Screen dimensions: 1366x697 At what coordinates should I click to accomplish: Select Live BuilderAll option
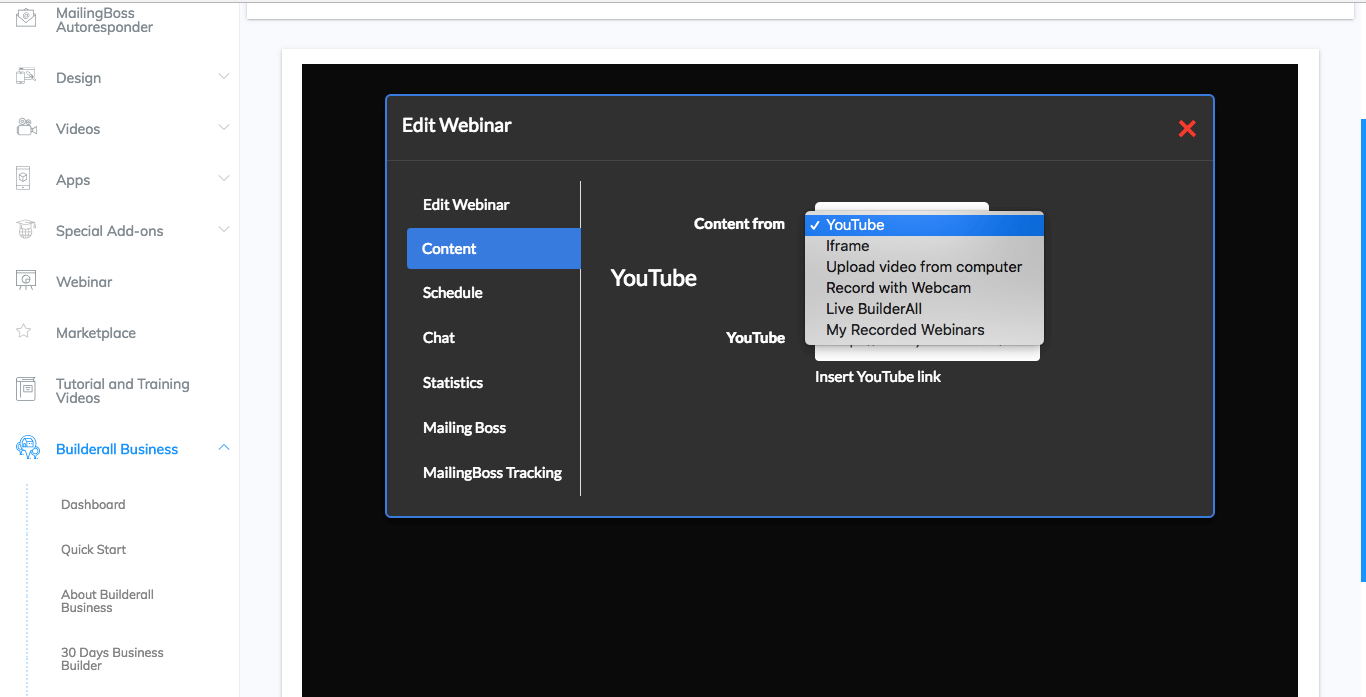tap(924, 309)
